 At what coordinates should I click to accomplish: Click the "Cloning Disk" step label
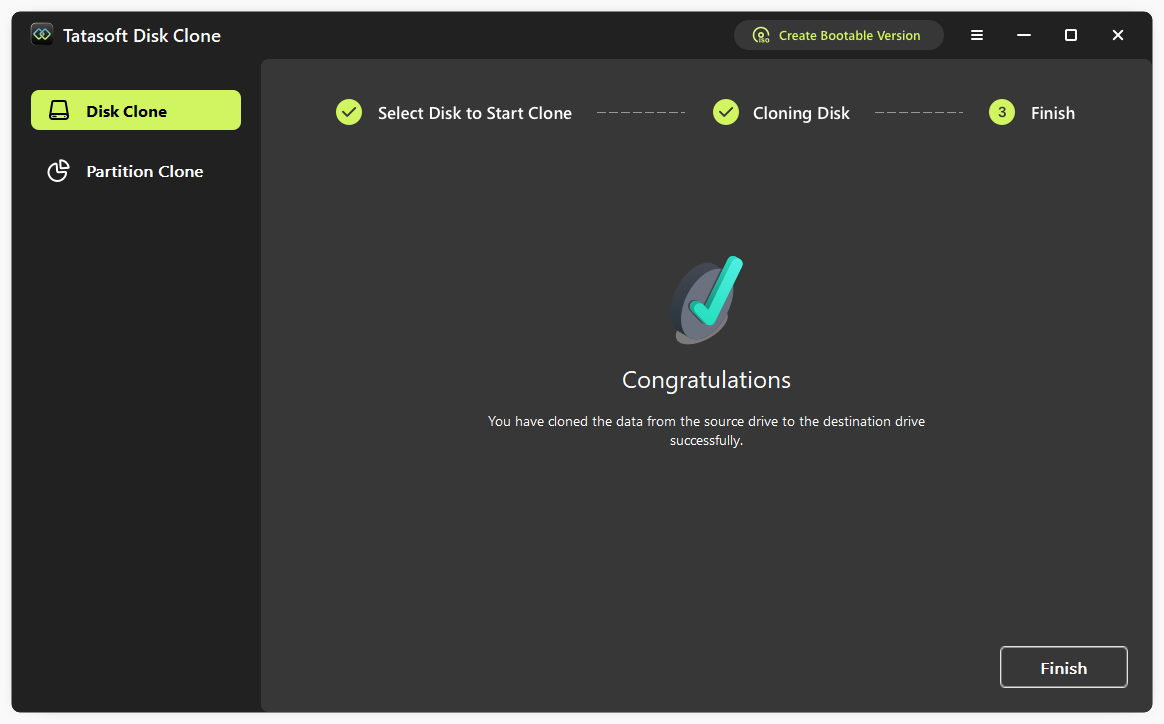pyautogui.click(x=801, y=113)
